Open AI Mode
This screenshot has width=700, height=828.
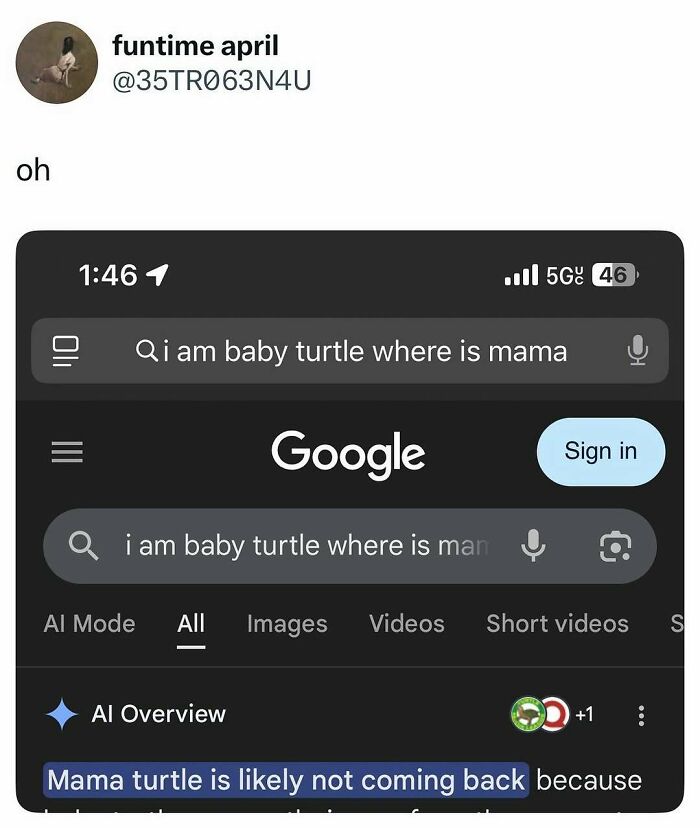(89, 623)
